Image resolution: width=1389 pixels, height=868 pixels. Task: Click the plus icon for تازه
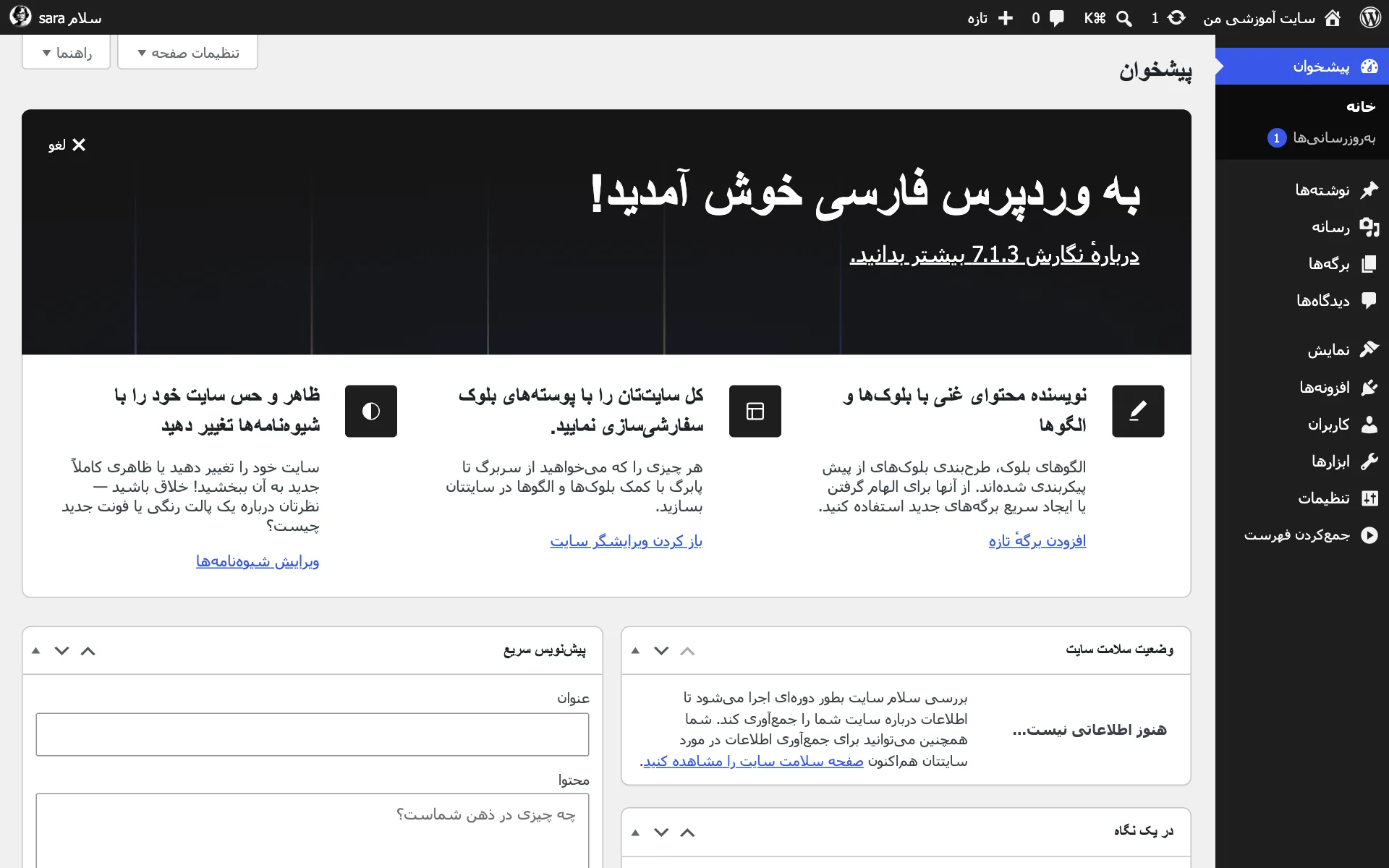click(1006, 17)
